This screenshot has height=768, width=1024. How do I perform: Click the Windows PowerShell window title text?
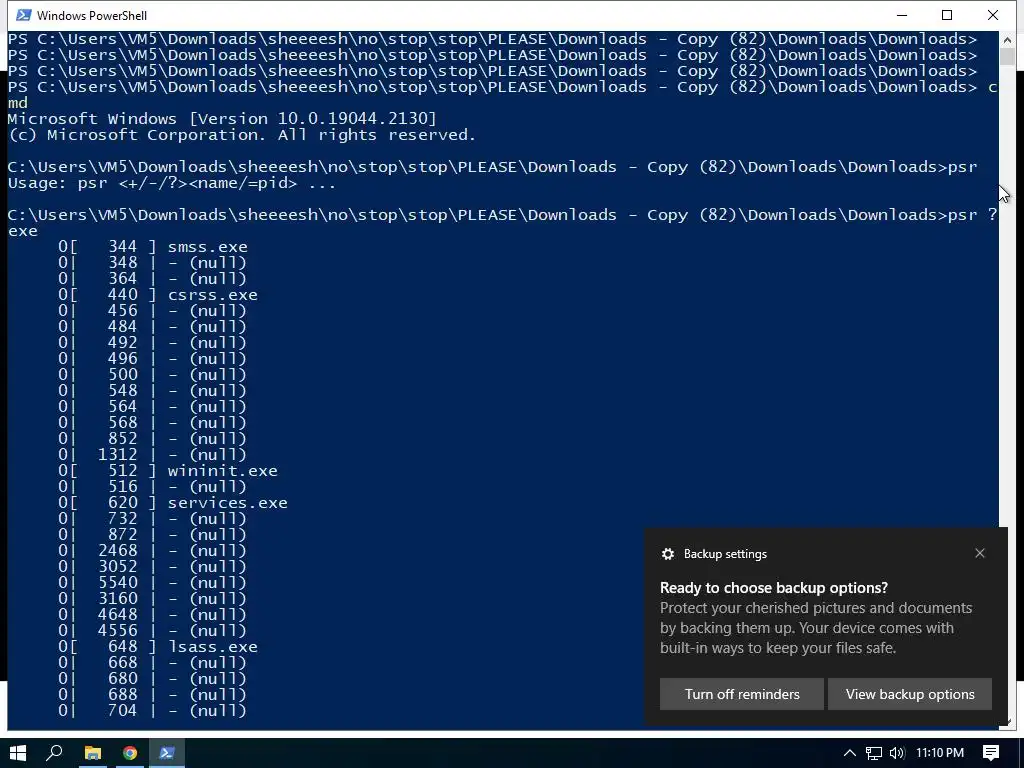point(92,15)
